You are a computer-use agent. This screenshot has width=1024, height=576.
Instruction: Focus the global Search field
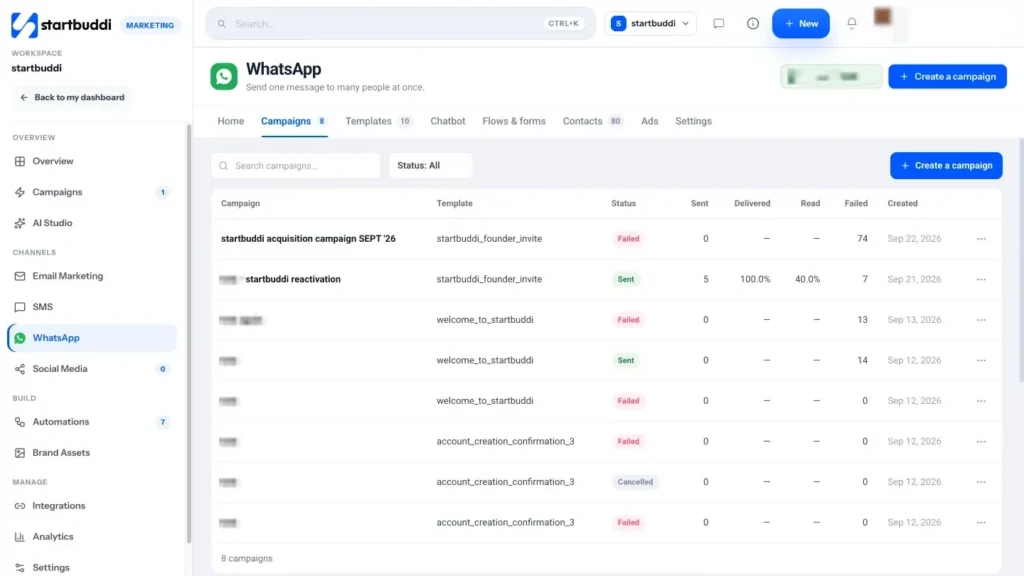(x=400, y=24)
